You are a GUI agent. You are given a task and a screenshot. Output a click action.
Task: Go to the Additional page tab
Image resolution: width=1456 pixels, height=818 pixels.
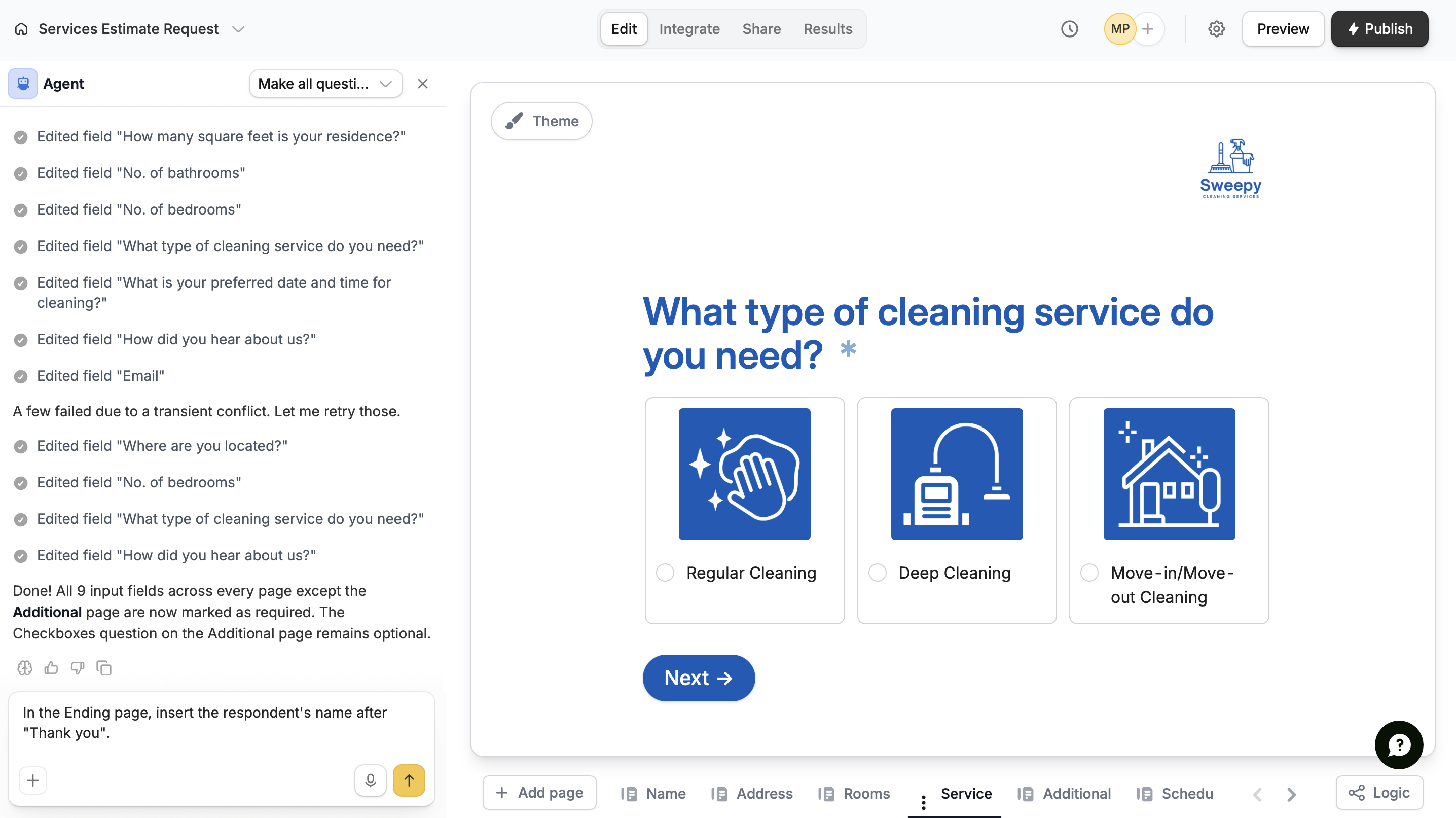(x=1064, y=794)
